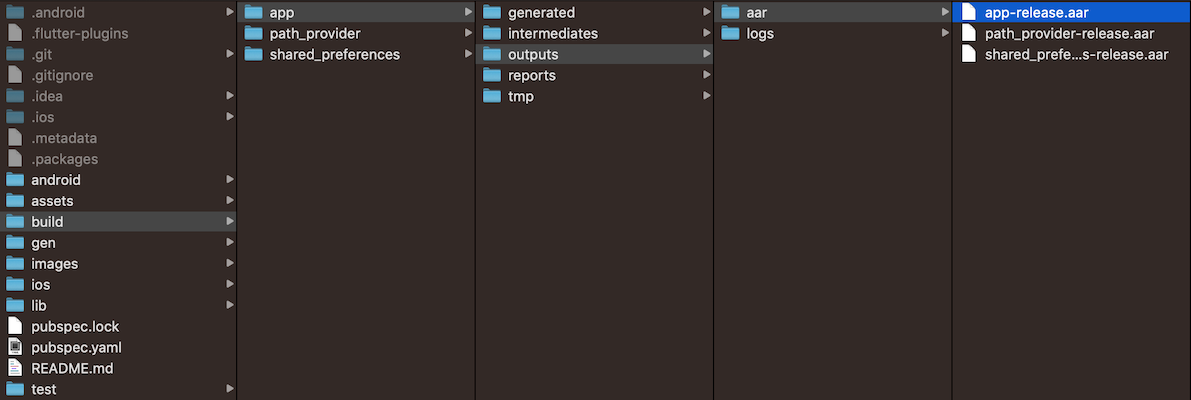Image resolution: width=1191 pixels, height=400 pixels.
Task: Click the README.md file icon
Action: [x=14, y=368]
